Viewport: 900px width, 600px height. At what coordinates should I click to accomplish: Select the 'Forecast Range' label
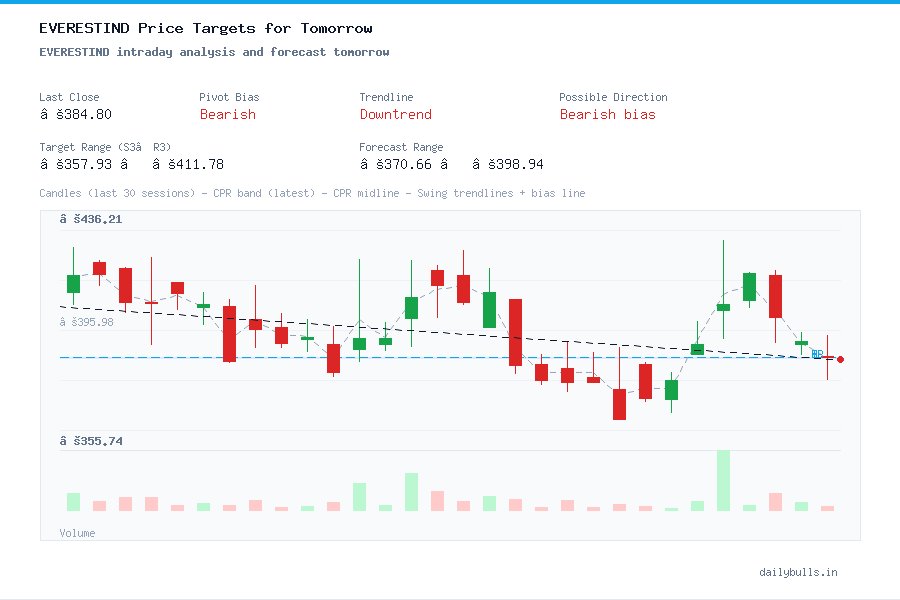tap(401, 147)
